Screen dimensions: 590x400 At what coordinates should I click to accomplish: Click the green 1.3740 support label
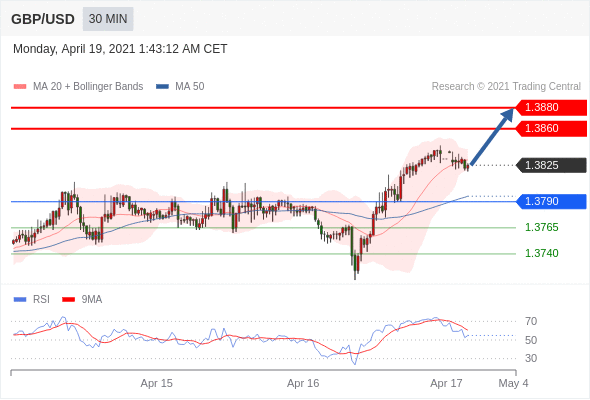point(541,253)
